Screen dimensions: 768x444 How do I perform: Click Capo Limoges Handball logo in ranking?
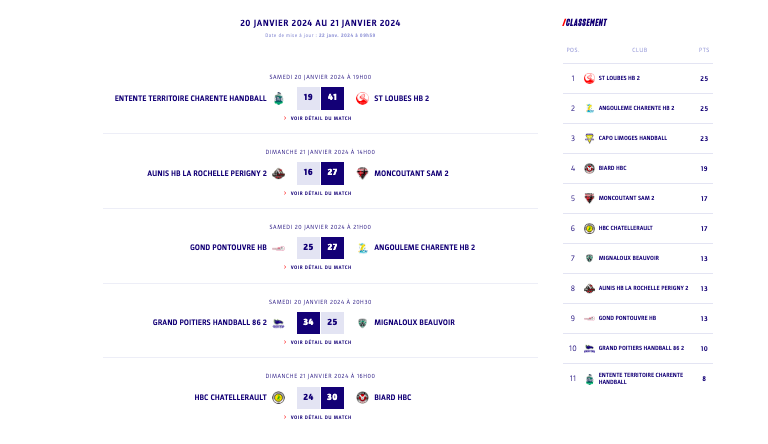(x=589, y=139)
